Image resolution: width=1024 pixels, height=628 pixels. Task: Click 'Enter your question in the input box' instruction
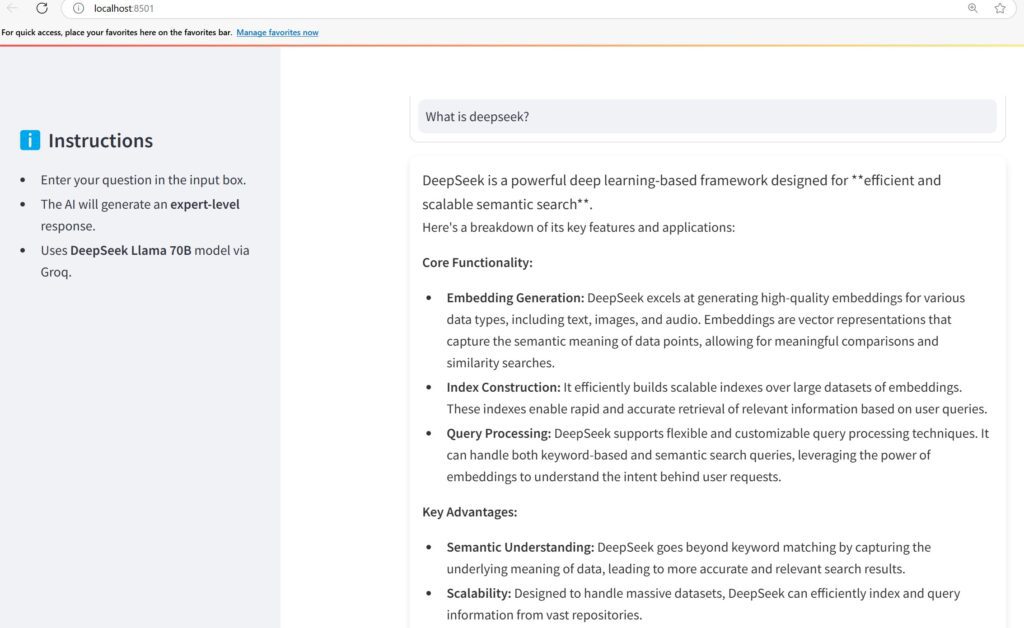[143, 180]
